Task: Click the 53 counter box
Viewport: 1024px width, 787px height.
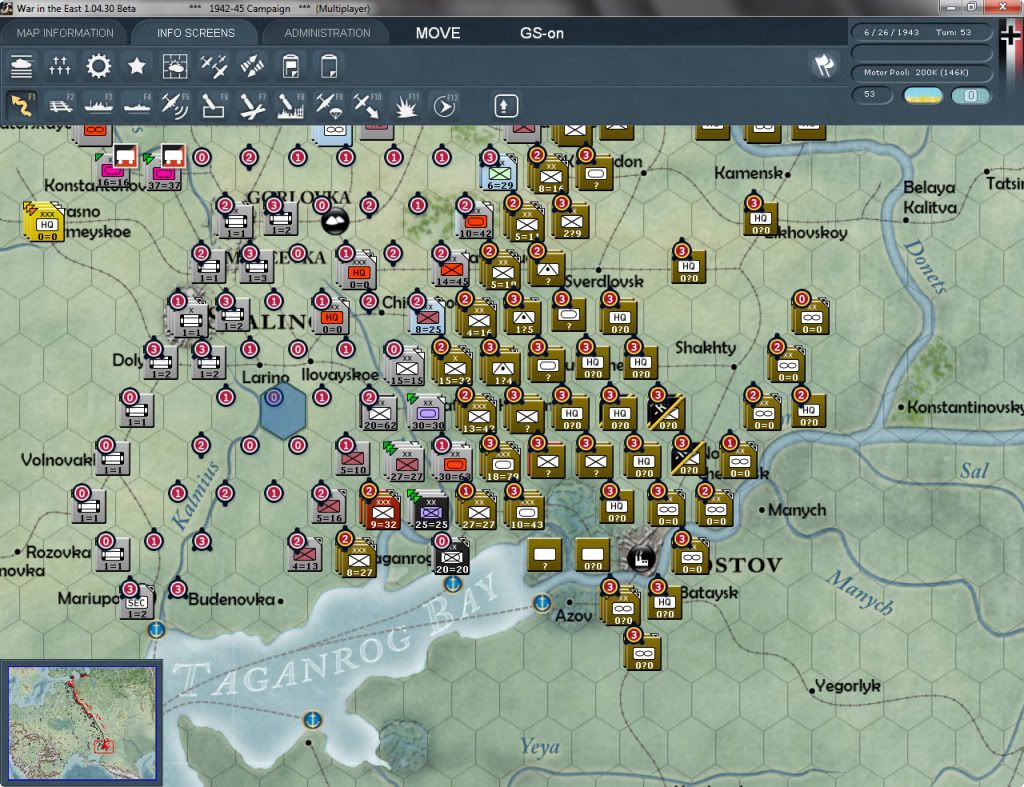Action: [871, 95]
